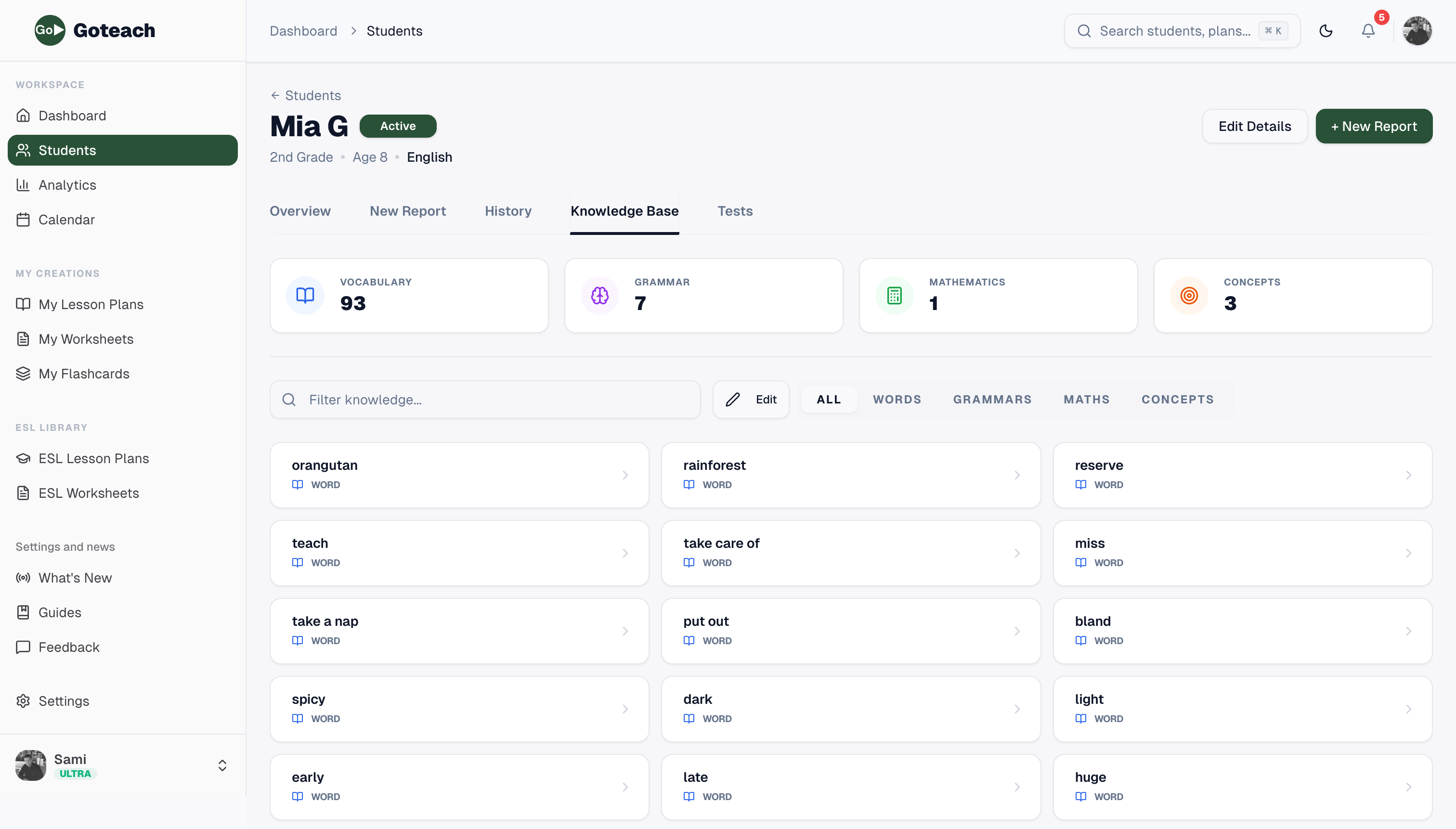Image resolution: width=1456 pixels, height=829 pixels.
Task: Switch to the History tab
Action: point(508,211)
